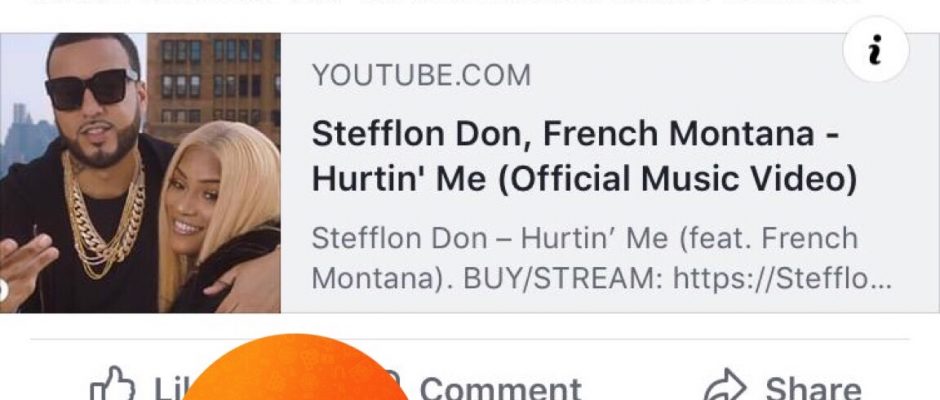Click the YOUTUBE.COM source label

pos(421,75)
